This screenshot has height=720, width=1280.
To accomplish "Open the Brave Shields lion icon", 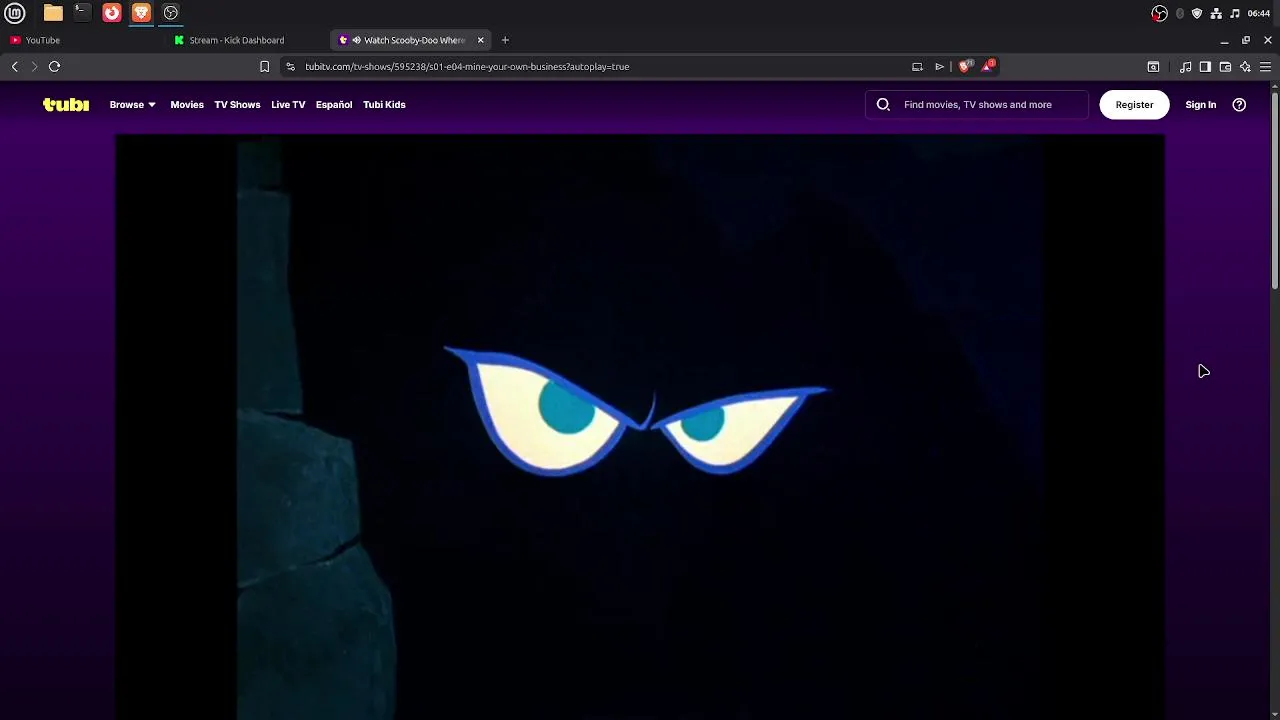I will tap(965, 66).
